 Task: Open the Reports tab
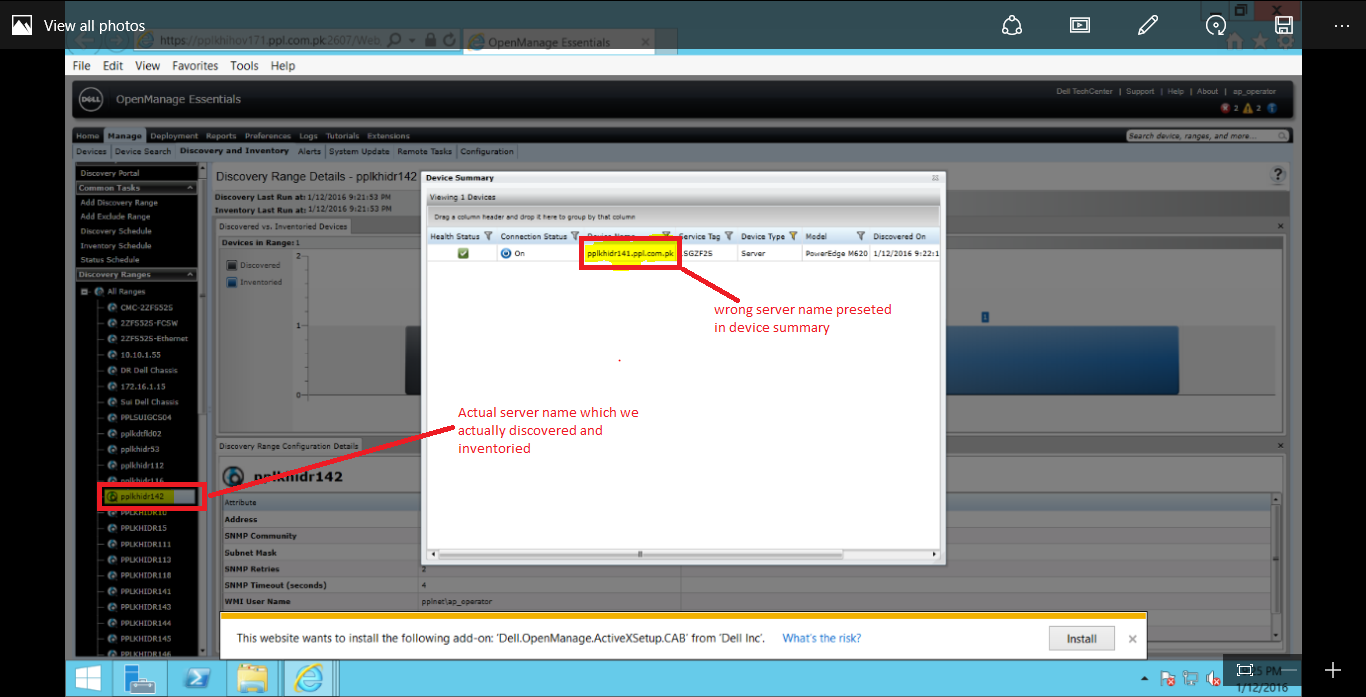[x=221, y=136]
